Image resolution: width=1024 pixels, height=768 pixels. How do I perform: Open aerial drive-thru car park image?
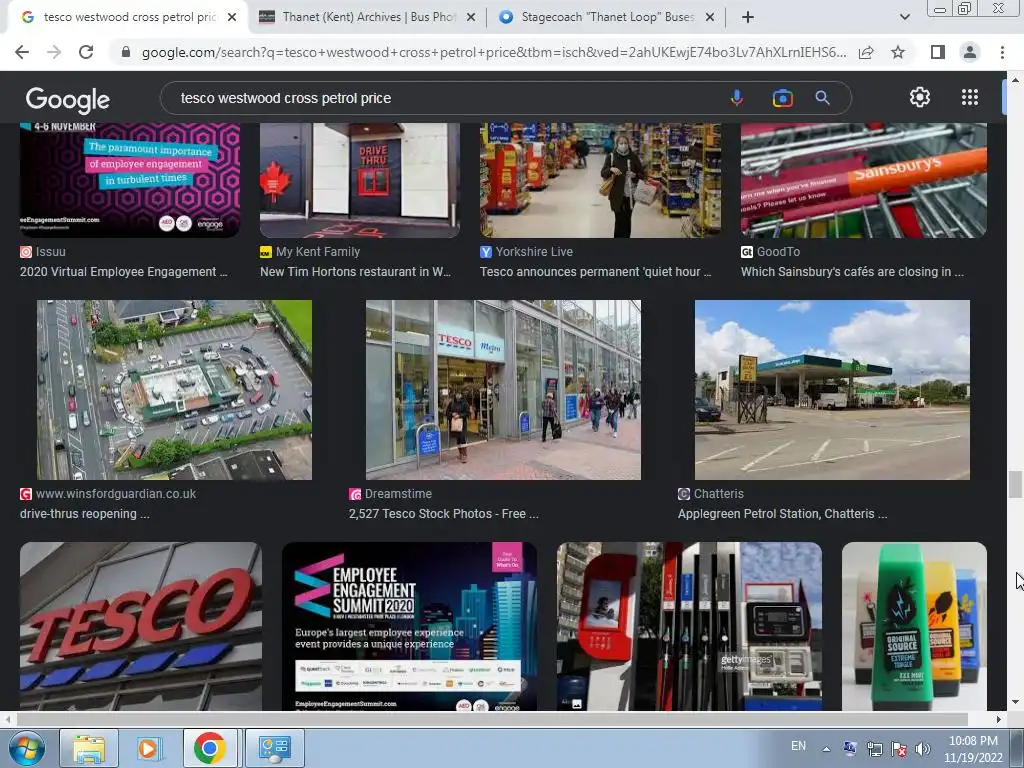click(174, 390)
